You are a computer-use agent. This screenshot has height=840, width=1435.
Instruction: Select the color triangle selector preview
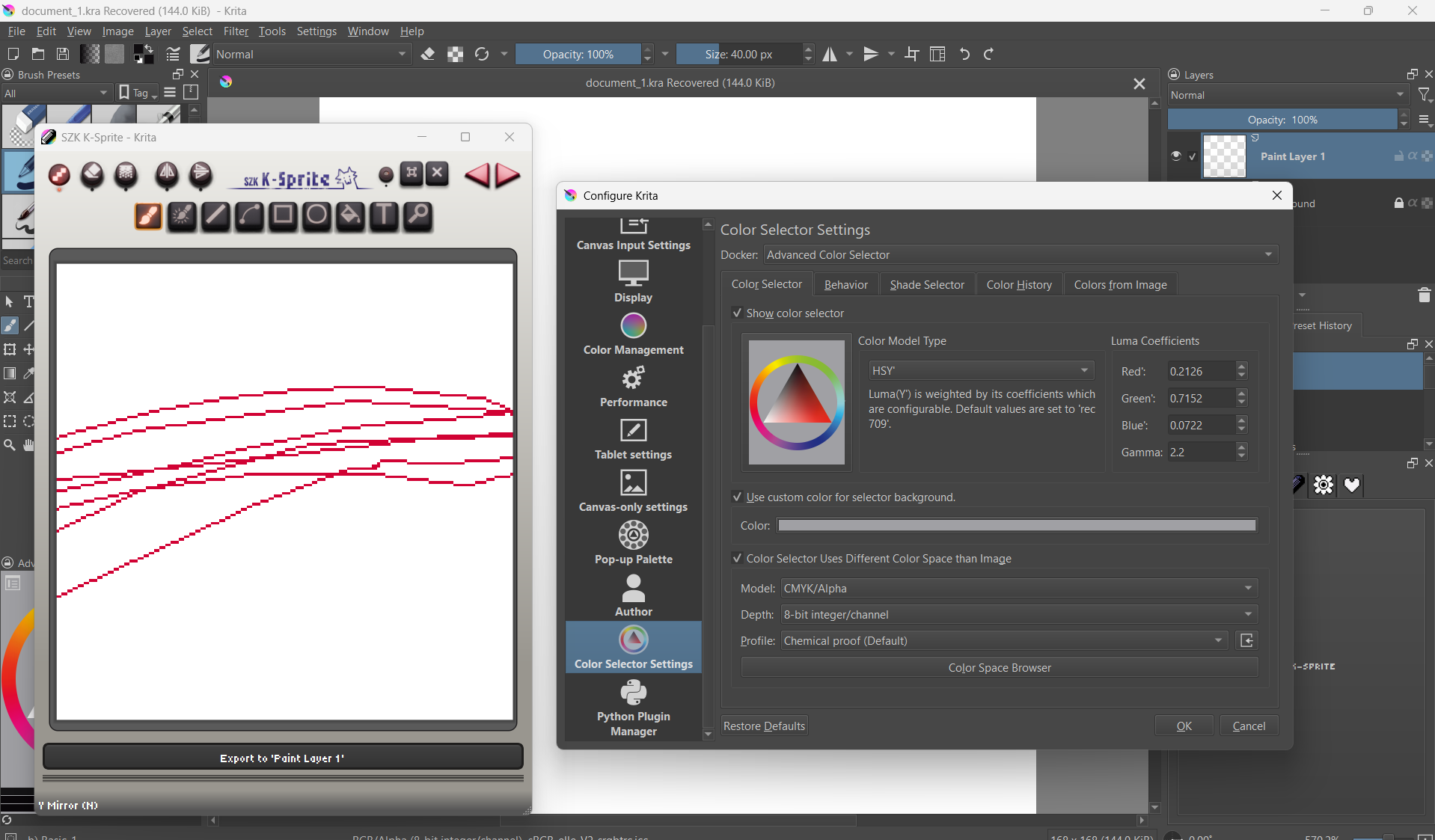[x=797, y=402]
